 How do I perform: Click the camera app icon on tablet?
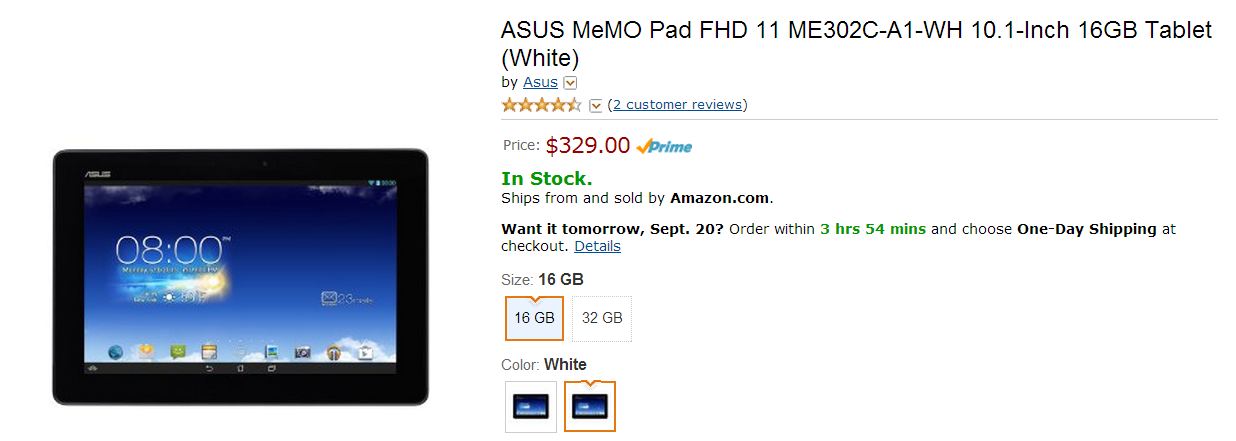(302, 352)
